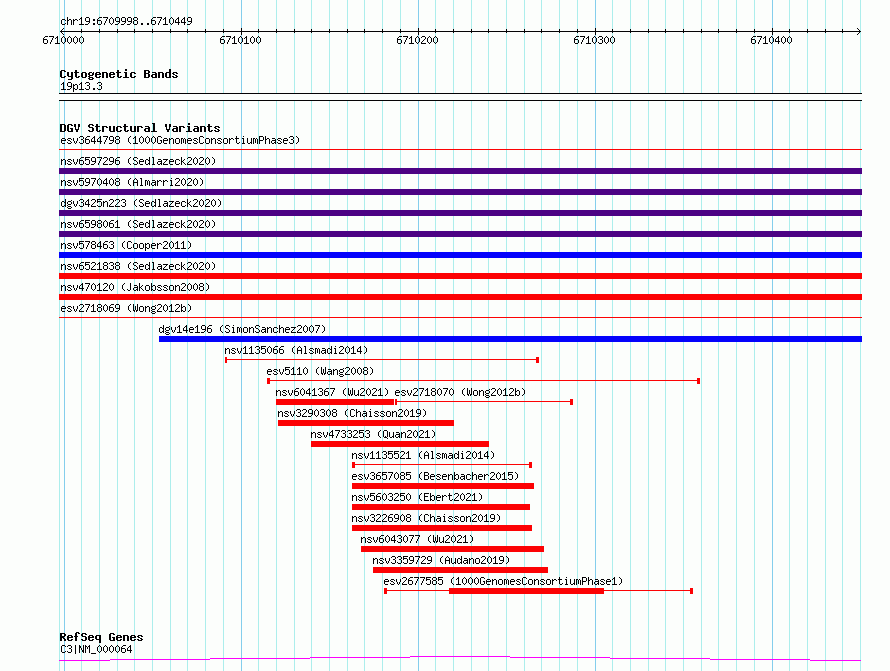Select the nsv6598061 (Sedlazeck2020) label

click(138, 224)
